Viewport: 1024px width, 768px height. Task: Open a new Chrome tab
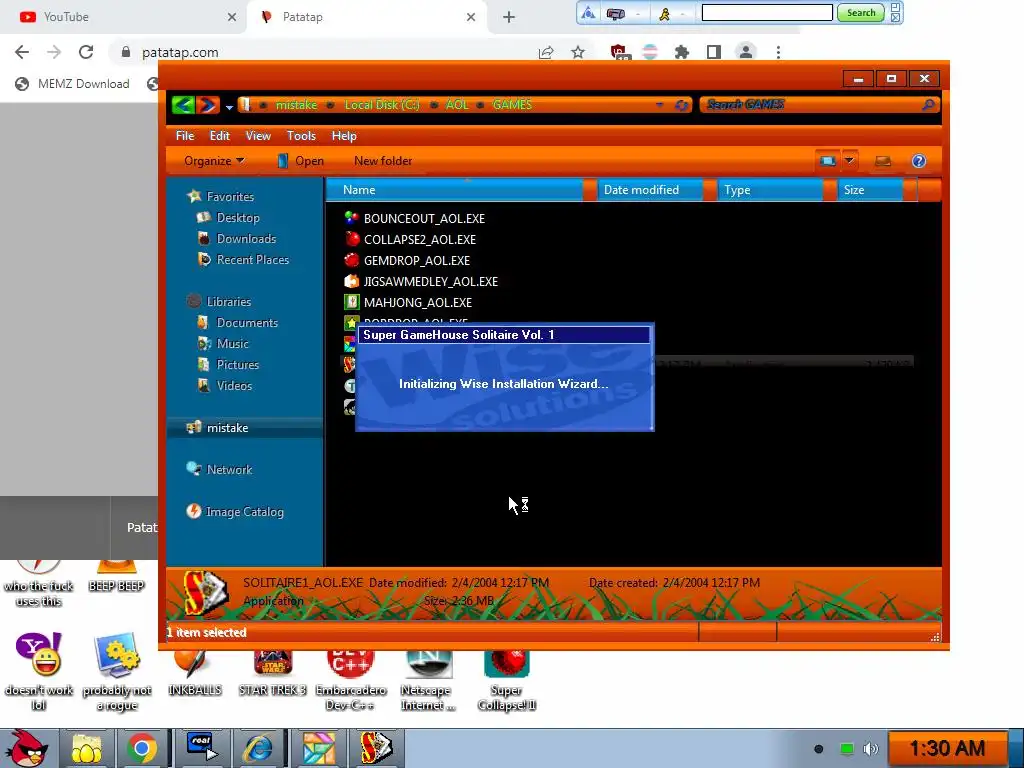click(x=509, y=17)
